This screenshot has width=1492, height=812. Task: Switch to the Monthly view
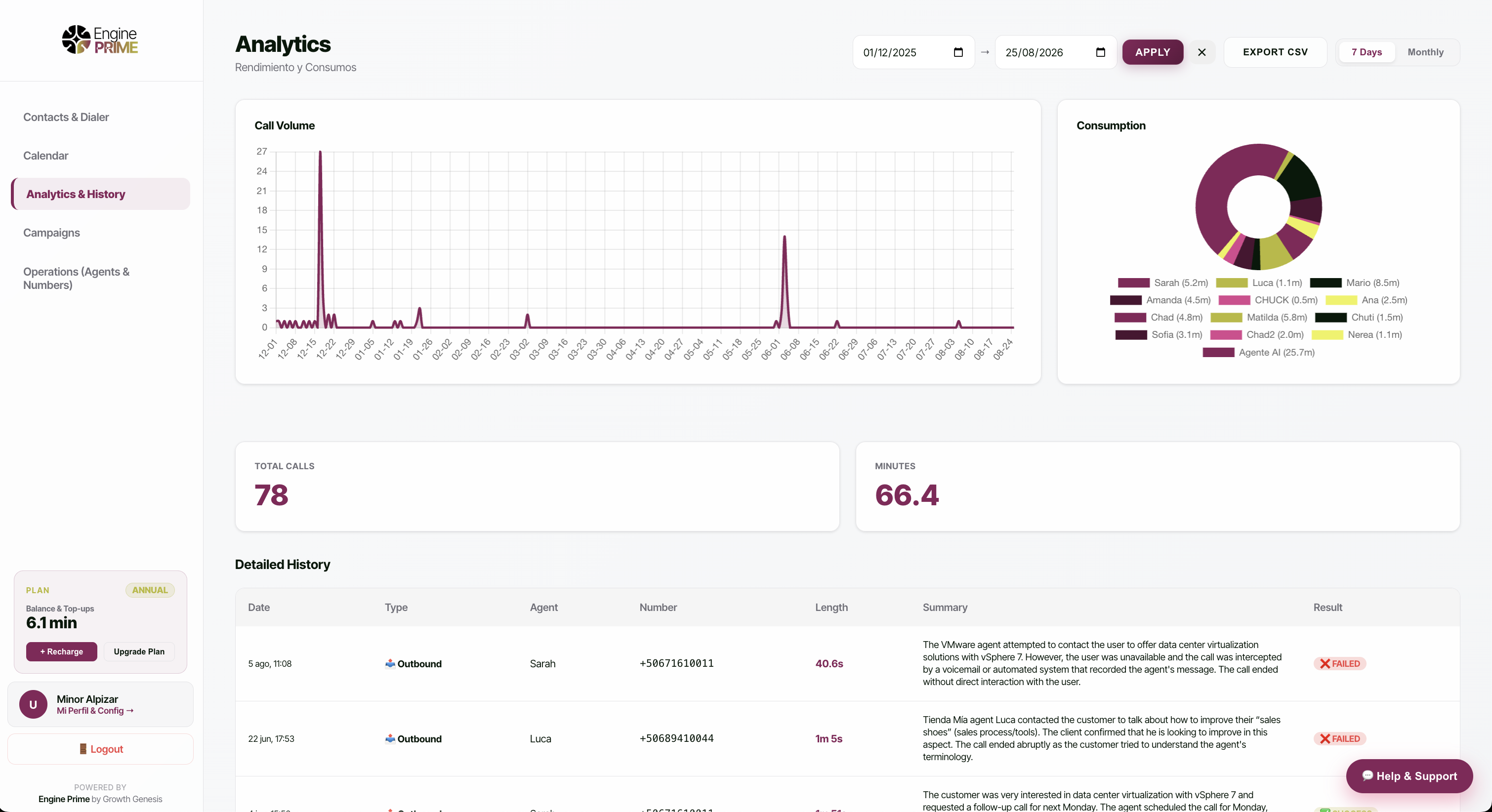pyautogui.click(x=1425, y=52)
